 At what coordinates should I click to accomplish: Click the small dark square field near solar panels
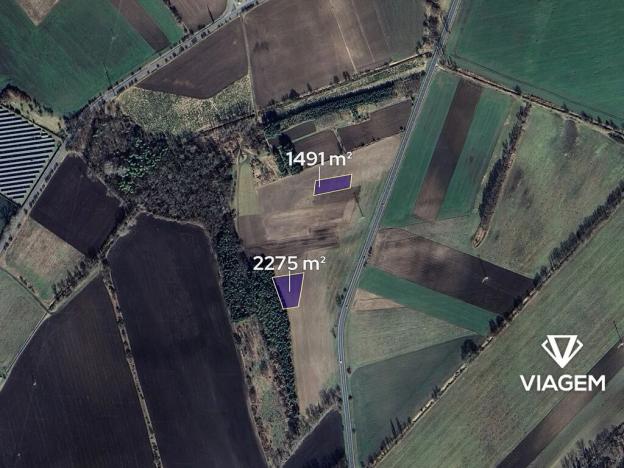click(x=76, y=205)
